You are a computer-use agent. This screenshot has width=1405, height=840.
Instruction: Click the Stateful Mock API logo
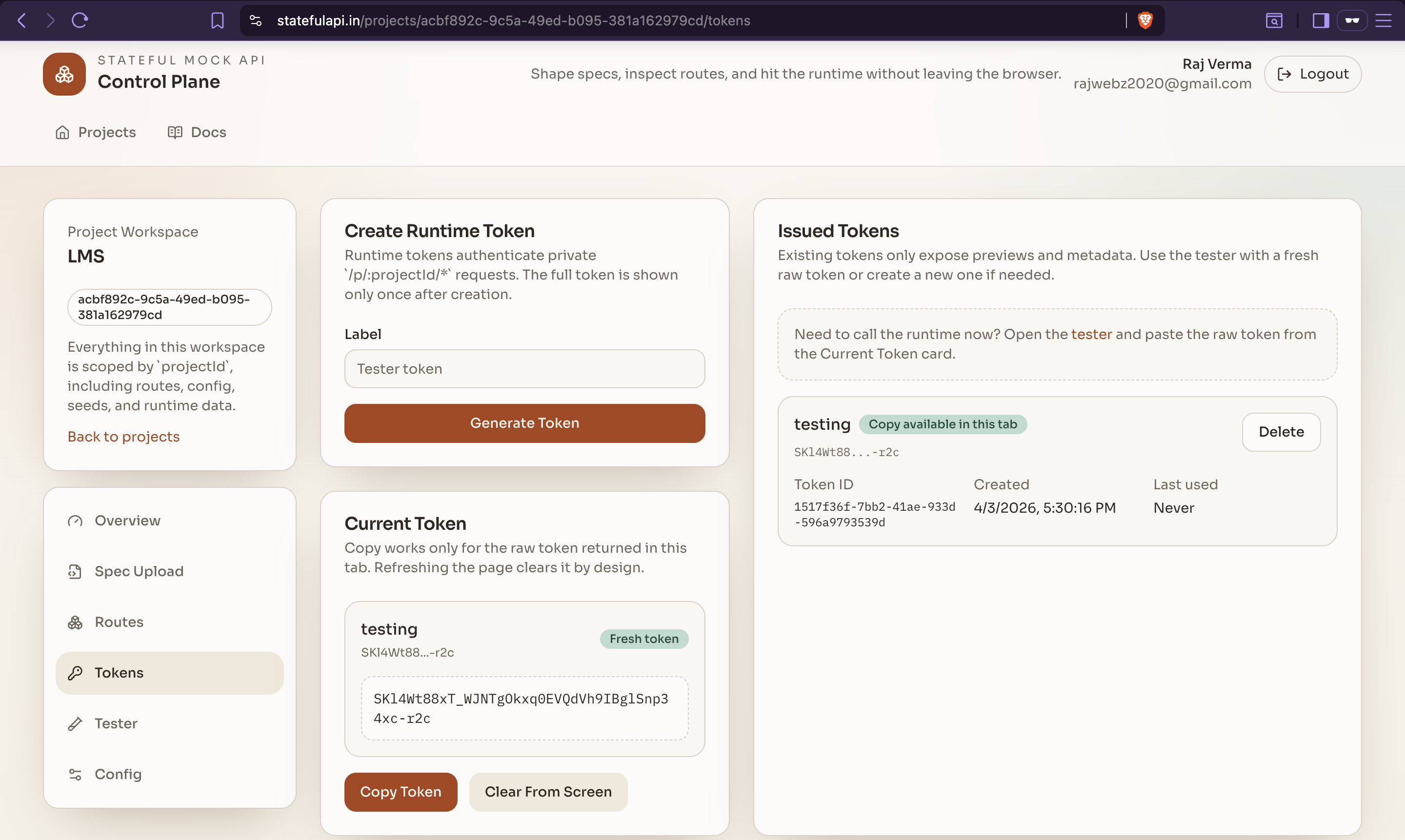(63, 74)
